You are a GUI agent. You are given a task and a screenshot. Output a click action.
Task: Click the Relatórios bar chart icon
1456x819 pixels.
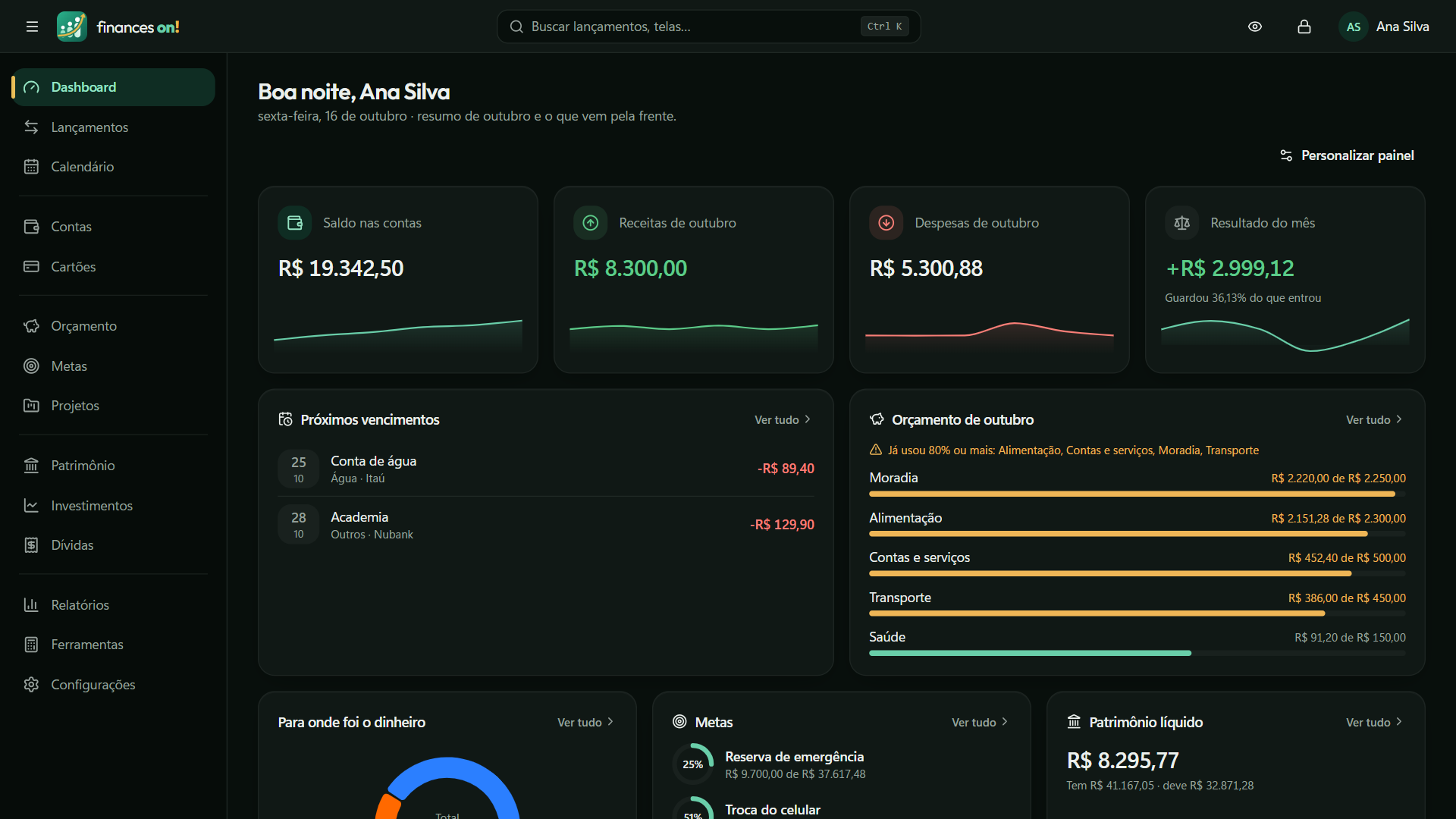31,605
